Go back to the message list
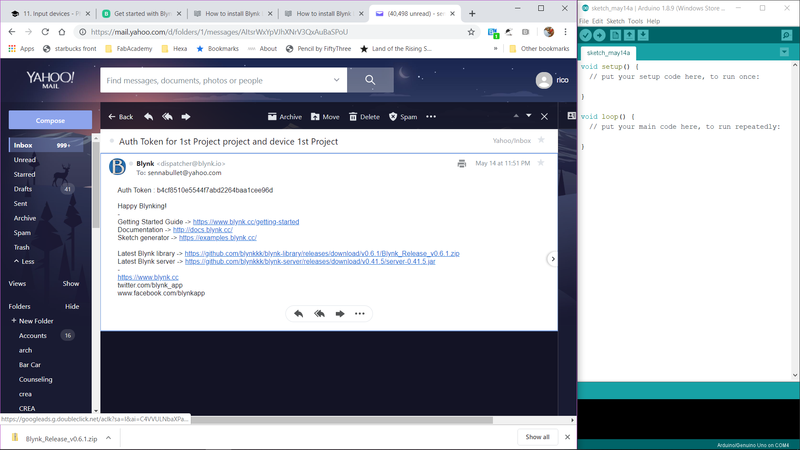Viewport: 800px width, 450px height. (120, 117)
